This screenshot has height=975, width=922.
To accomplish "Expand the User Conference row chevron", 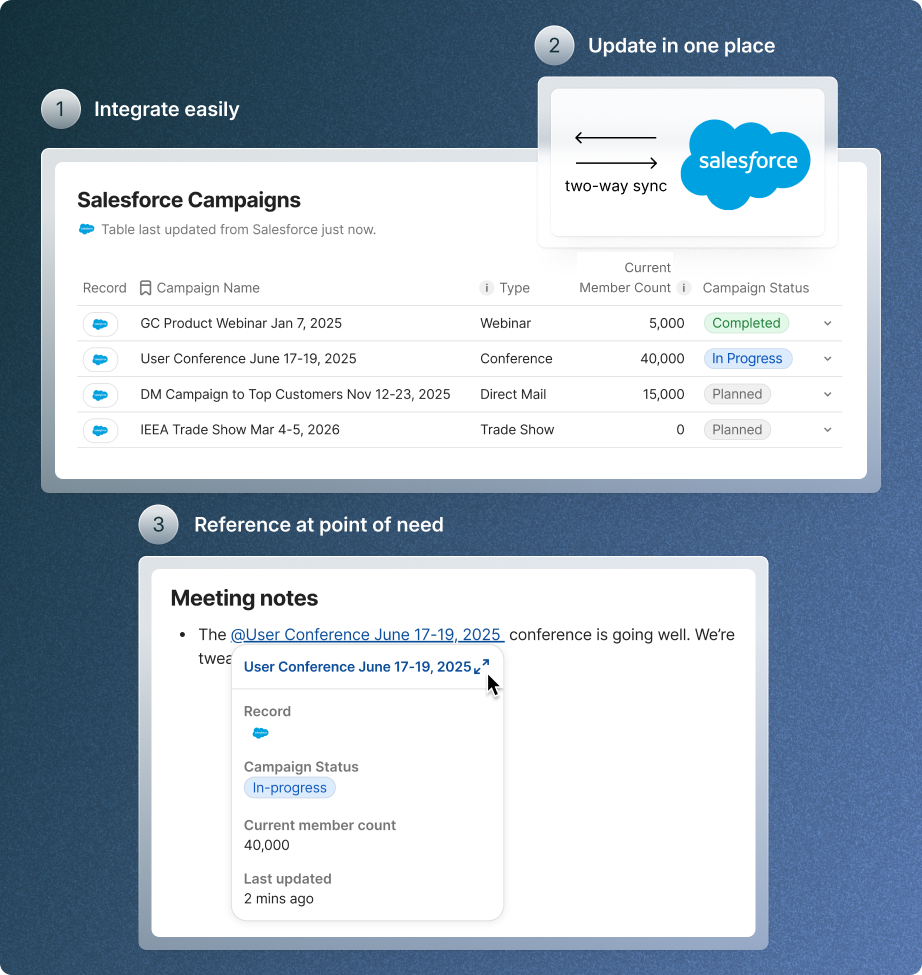I will [x=827, y=359].
